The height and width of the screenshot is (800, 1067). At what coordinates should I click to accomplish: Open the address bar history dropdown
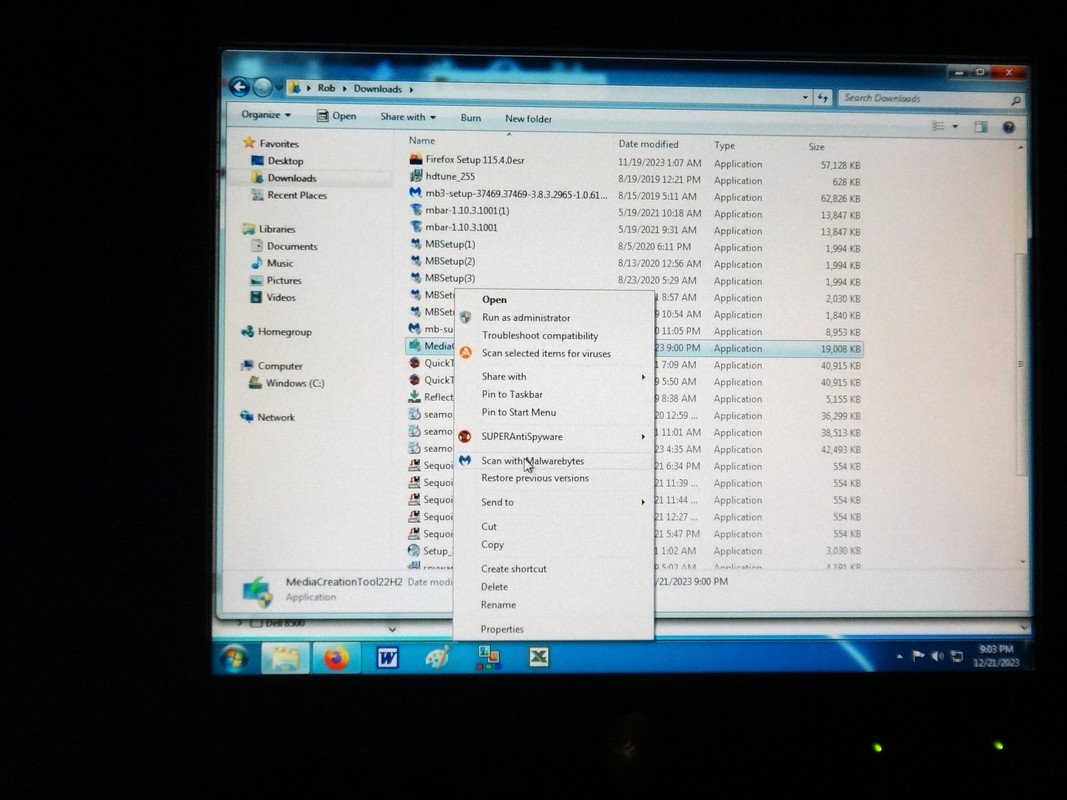click(805, 97)
